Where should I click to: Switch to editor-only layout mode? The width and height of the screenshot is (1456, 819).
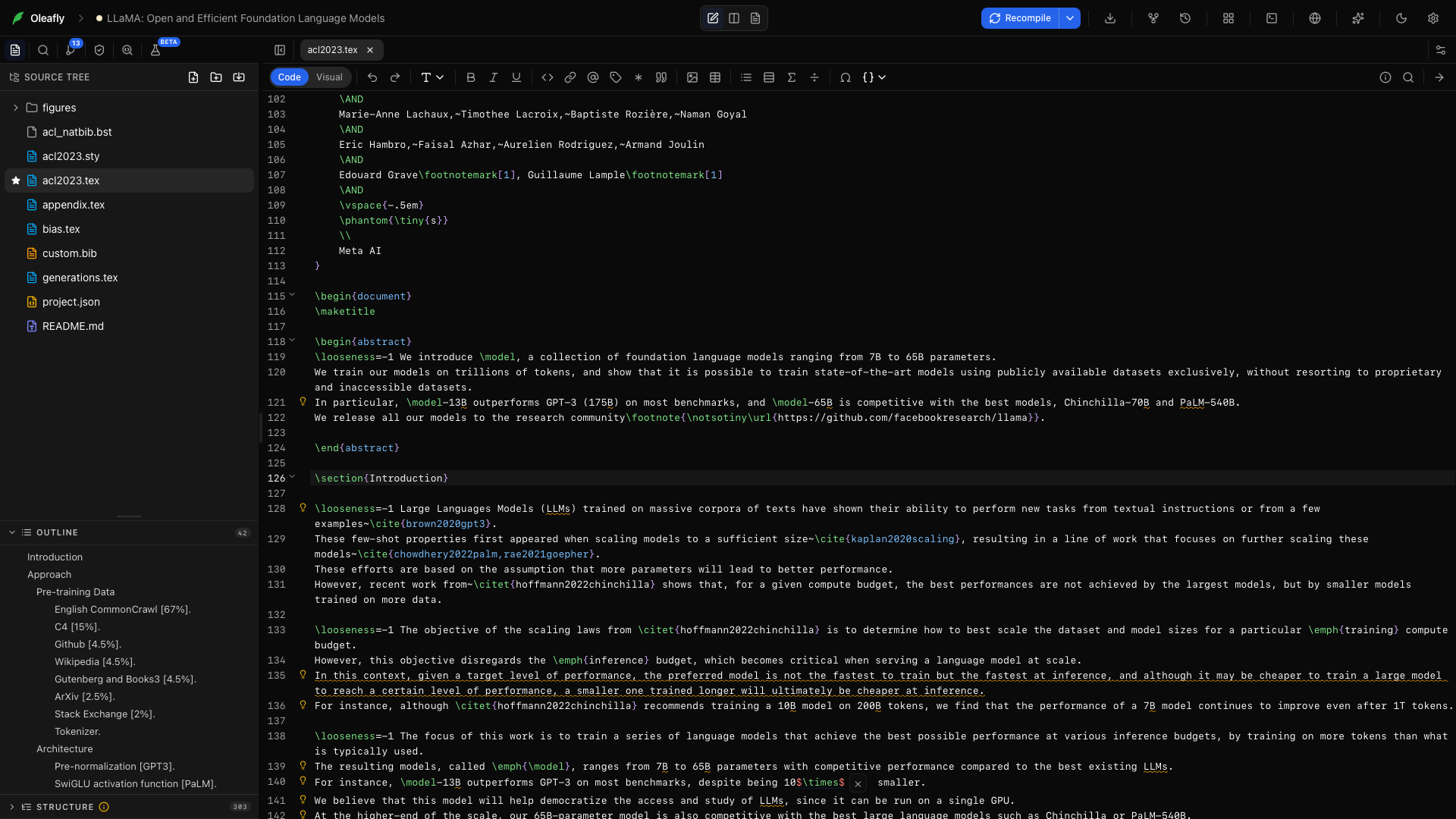713,18
